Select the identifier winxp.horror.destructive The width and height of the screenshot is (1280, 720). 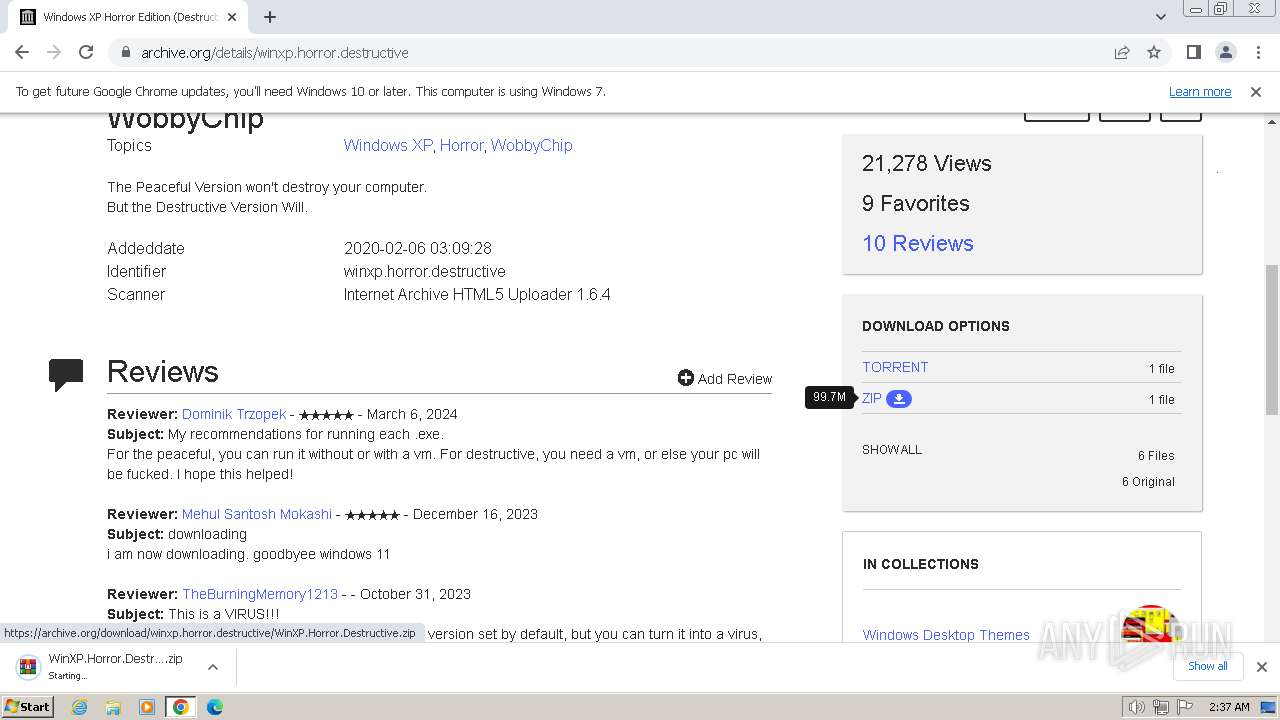click(x=425, y=271)
